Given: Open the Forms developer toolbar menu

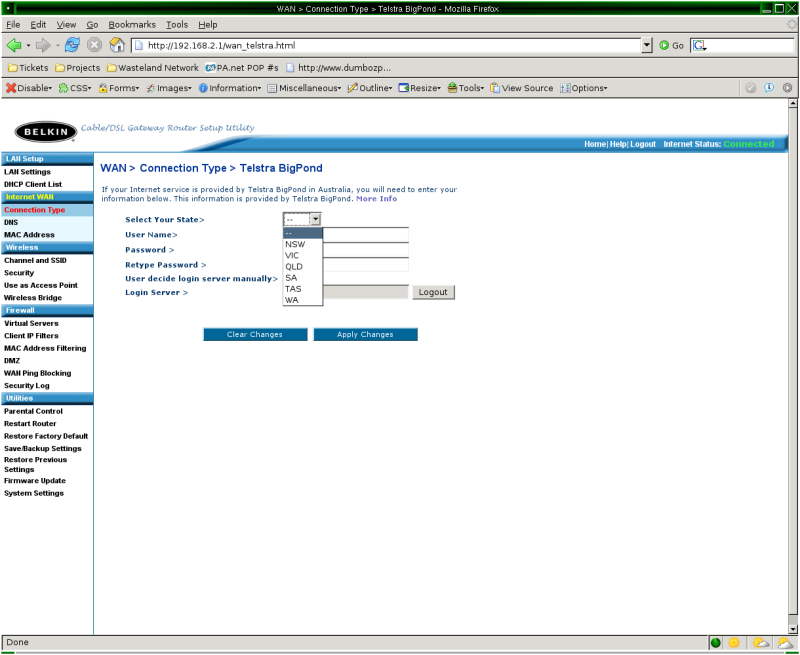Looking at the screenshot, I should pos(119,88).
